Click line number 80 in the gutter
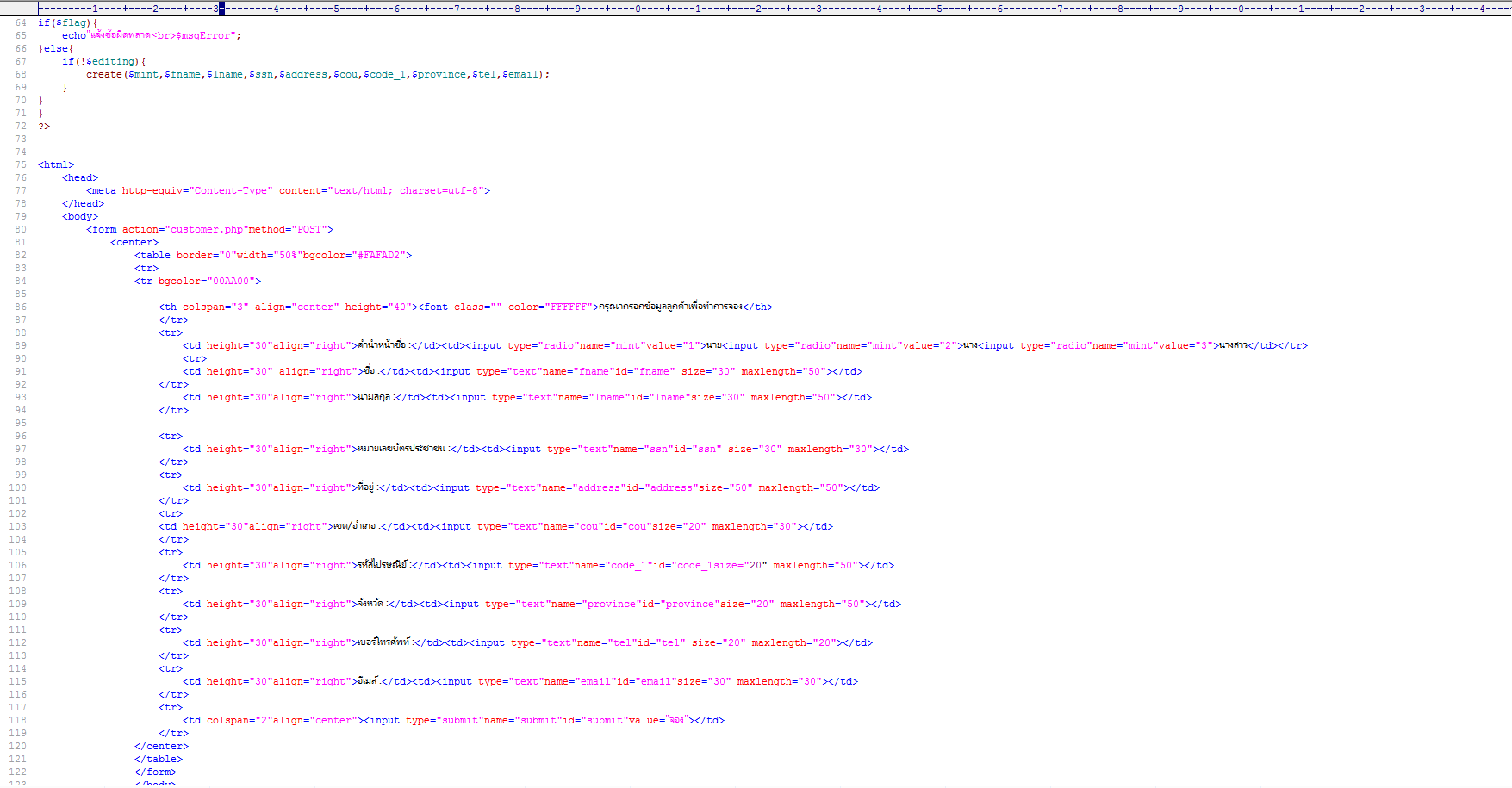The image size is (1512, 788). coord(21,230)
